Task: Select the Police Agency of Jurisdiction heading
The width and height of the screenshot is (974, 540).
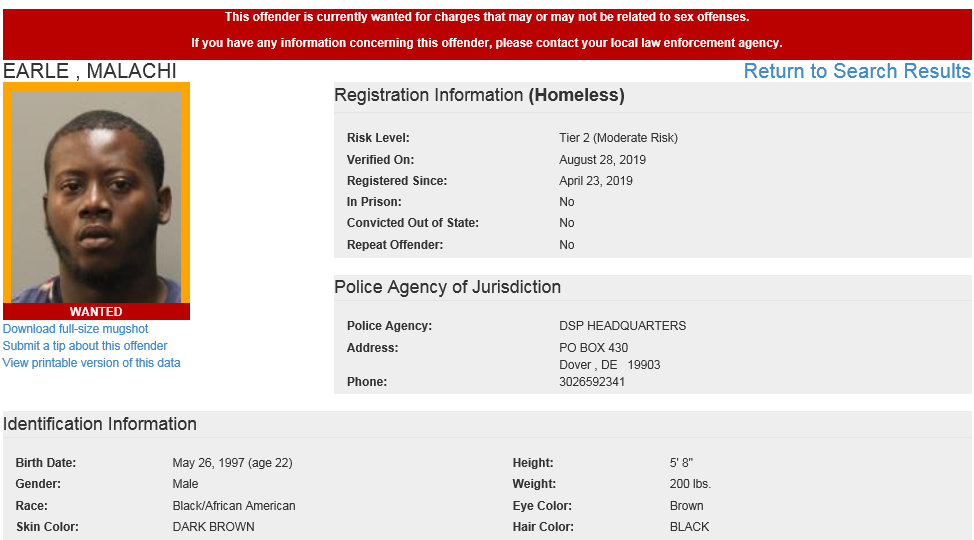Action: [x=447, y=287]
